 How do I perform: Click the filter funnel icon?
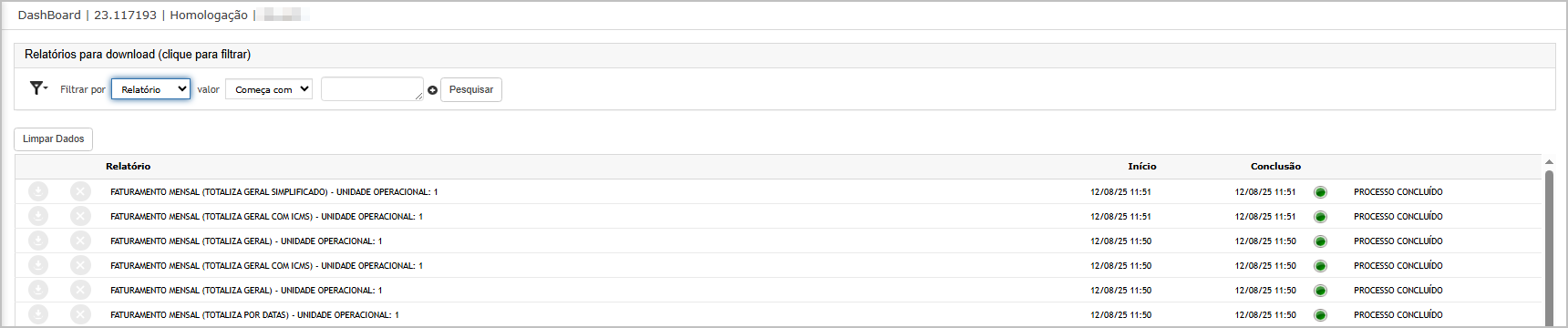pyautogui.click(x=38, y=88)
